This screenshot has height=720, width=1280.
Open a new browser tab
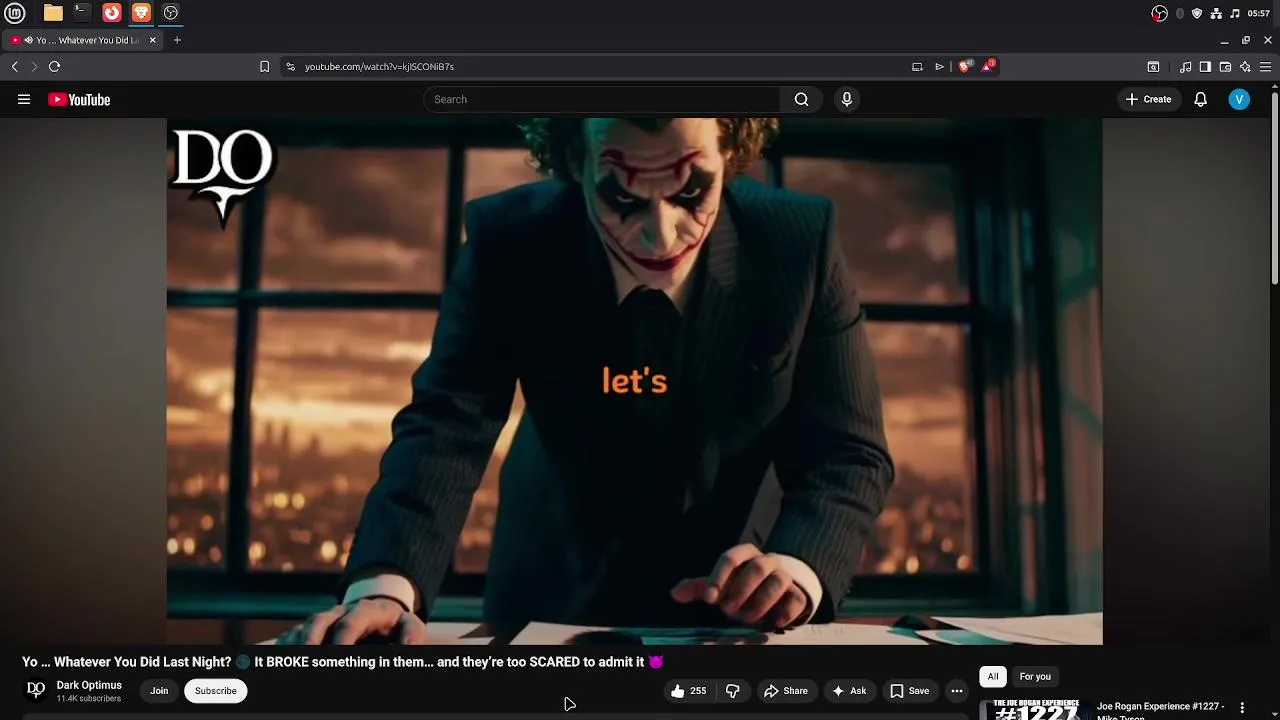tap(177, 40)
